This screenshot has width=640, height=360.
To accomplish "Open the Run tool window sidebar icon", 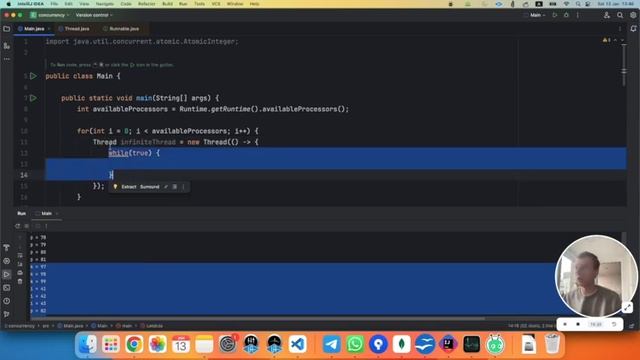I will (x=7, y=274).
